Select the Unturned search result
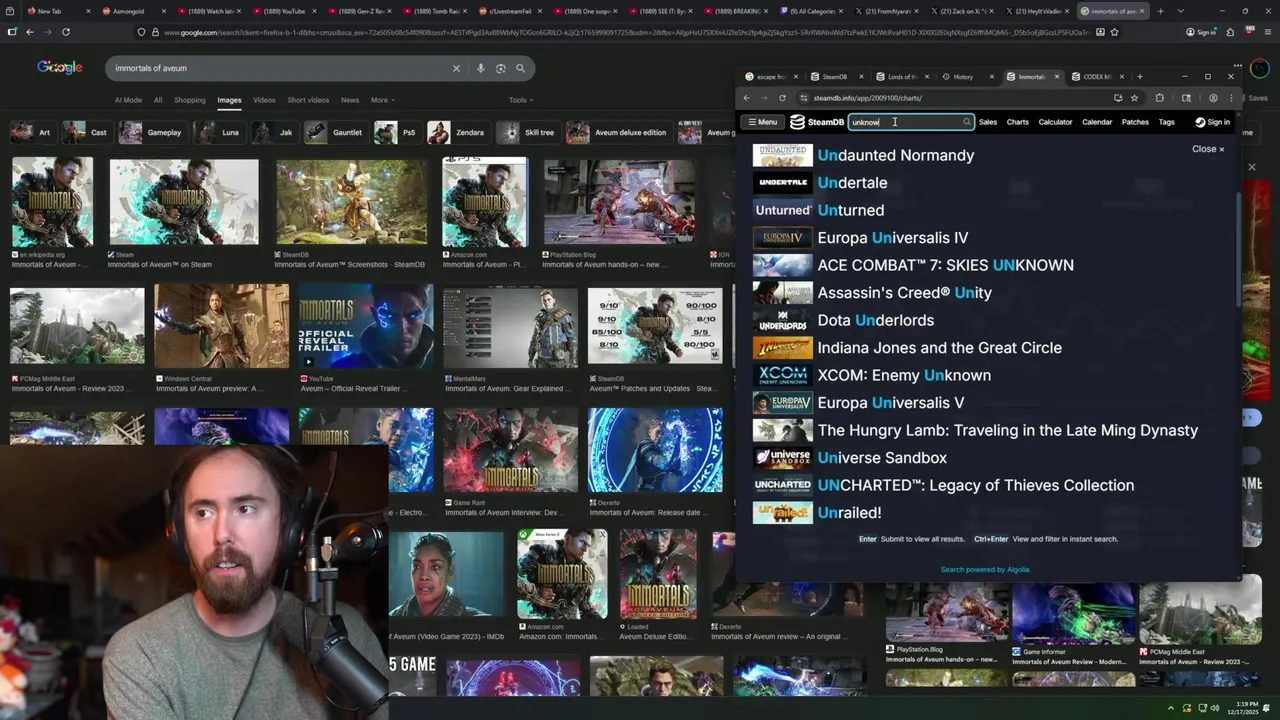Screen dimensions: 1280x720 988,210
